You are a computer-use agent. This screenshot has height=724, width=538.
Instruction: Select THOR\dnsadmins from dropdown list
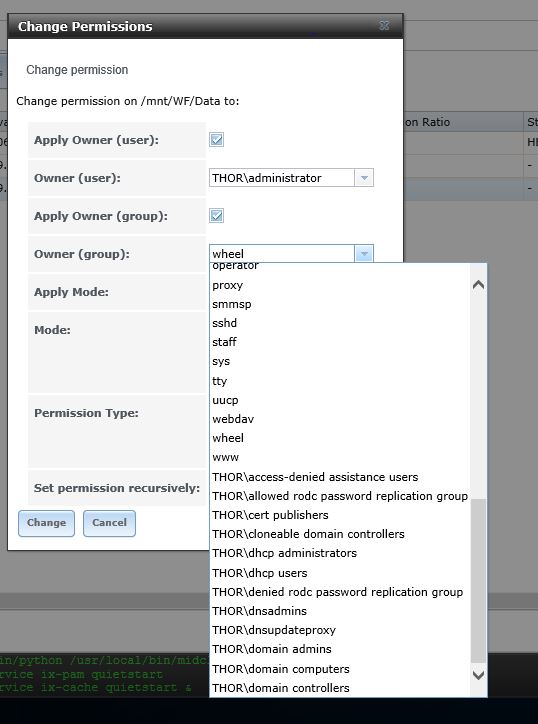[x=339, y=611]
